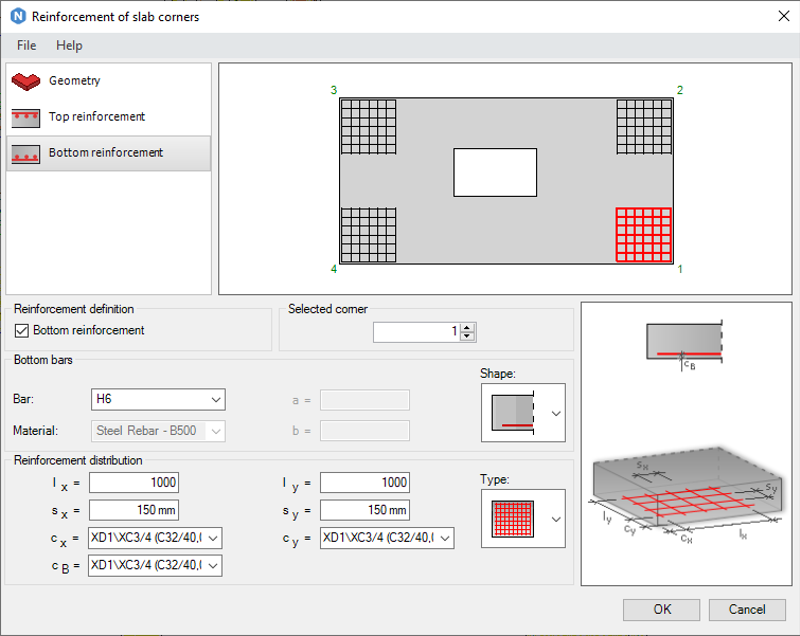Click the Cancel button
This screenshot has width=800, height=636.
(x=747, y=609)
